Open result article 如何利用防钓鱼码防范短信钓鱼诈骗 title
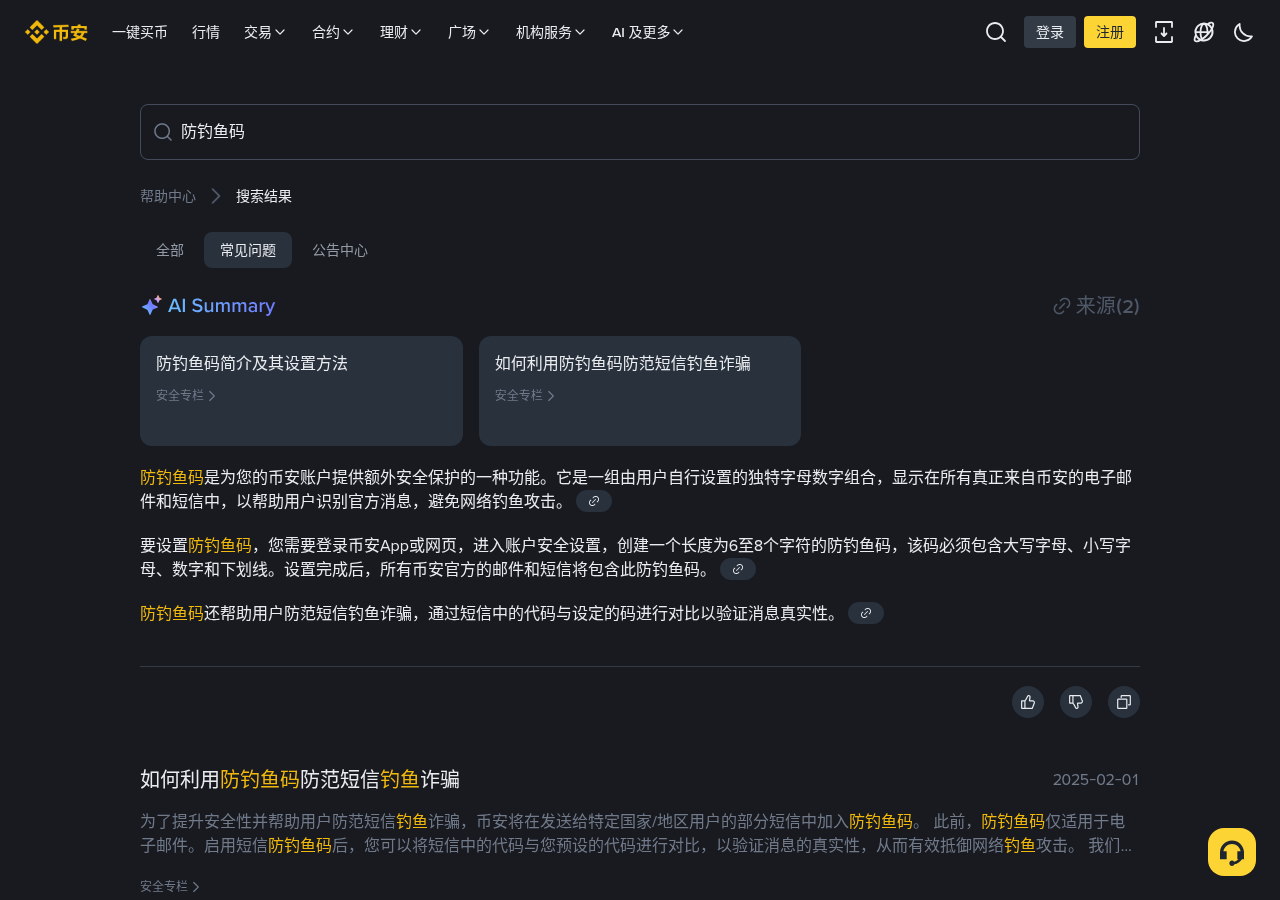 pyautogui.click(x=300, y=779)
